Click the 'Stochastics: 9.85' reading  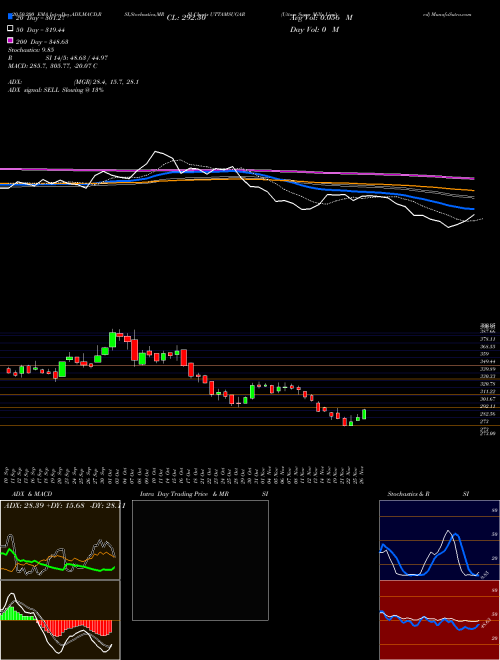(31, 50)
